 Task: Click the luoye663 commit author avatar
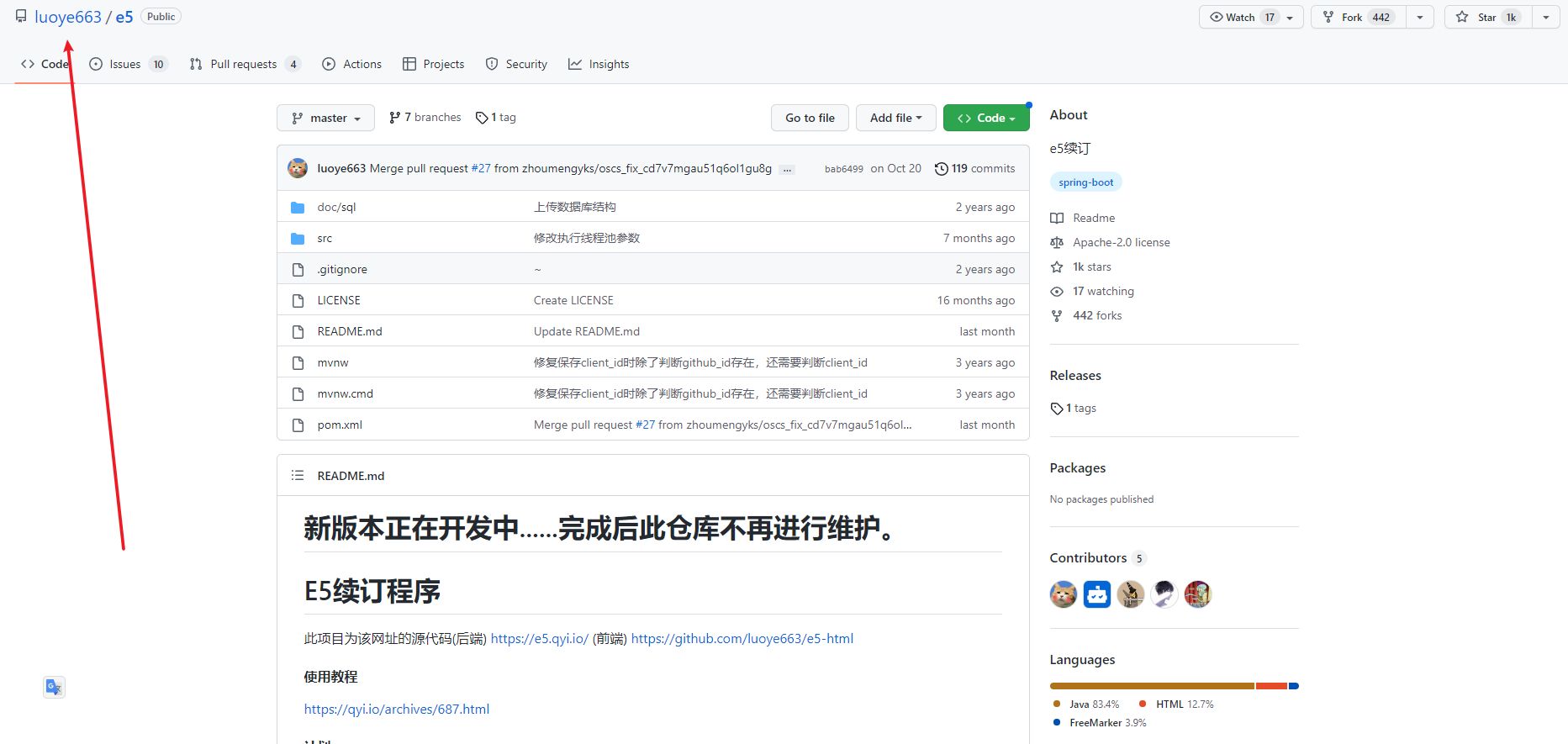[298, 168]
